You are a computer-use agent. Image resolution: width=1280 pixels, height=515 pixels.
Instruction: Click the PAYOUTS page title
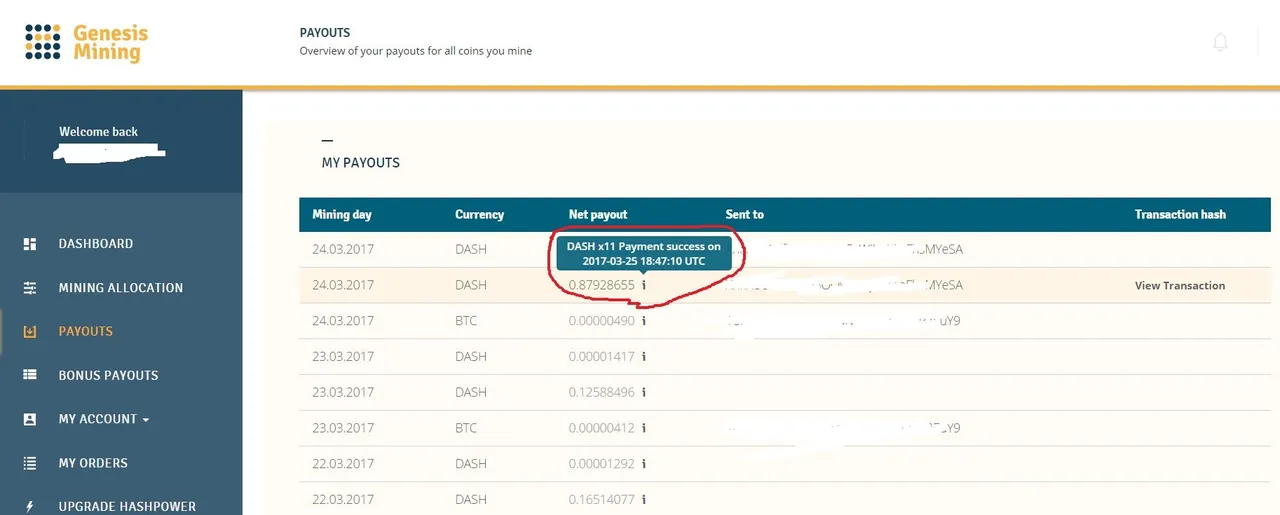pos(325,33)
